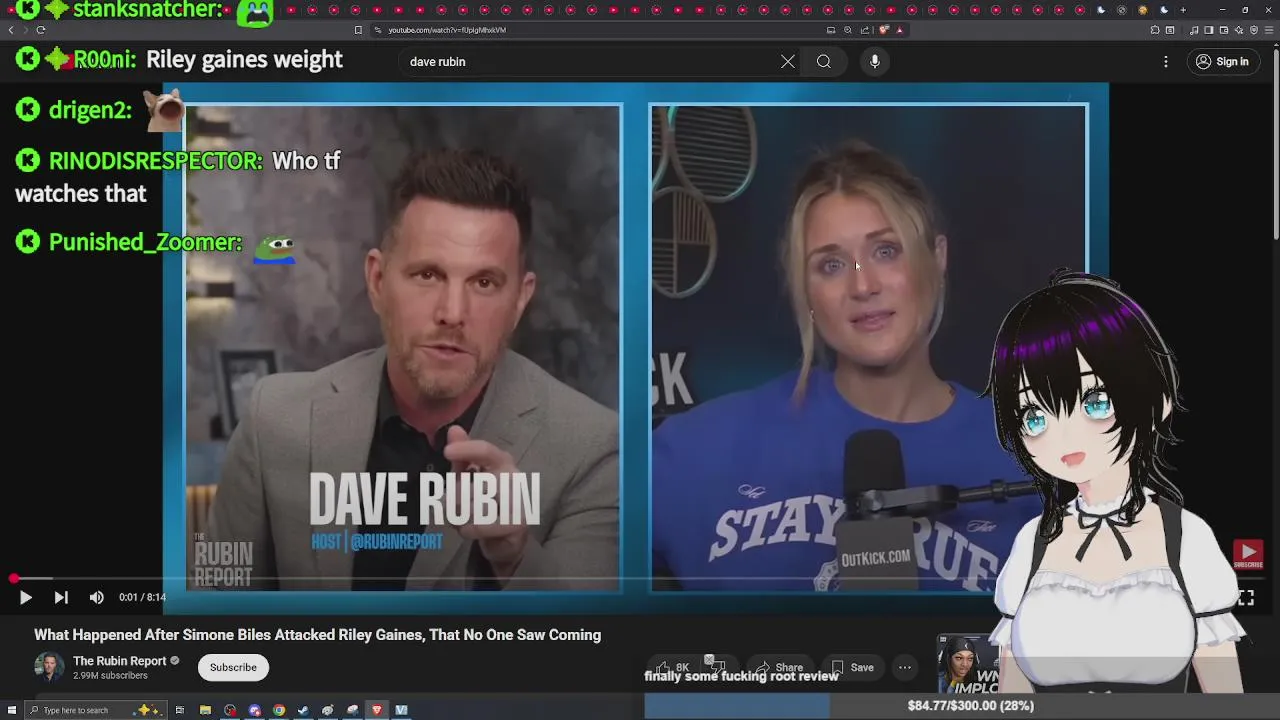1280x720 pixels.
Task: Share this video
Action: [x=779, y=667]
